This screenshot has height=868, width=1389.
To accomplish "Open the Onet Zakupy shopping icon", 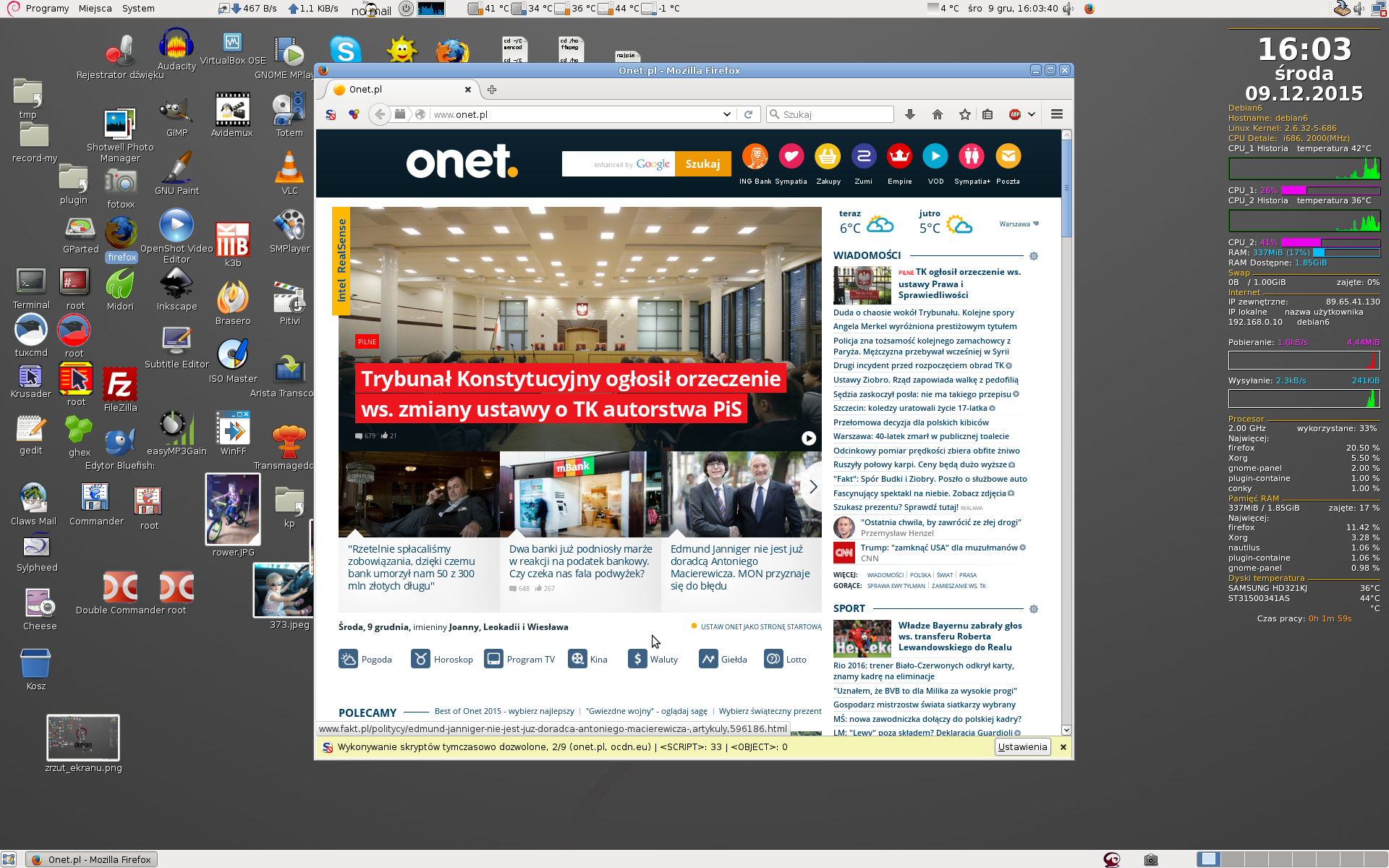I will click(828, 156).
